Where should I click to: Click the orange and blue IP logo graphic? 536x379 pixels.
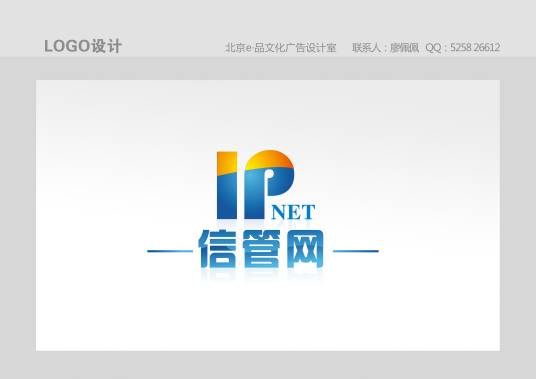tap(255, 185)
